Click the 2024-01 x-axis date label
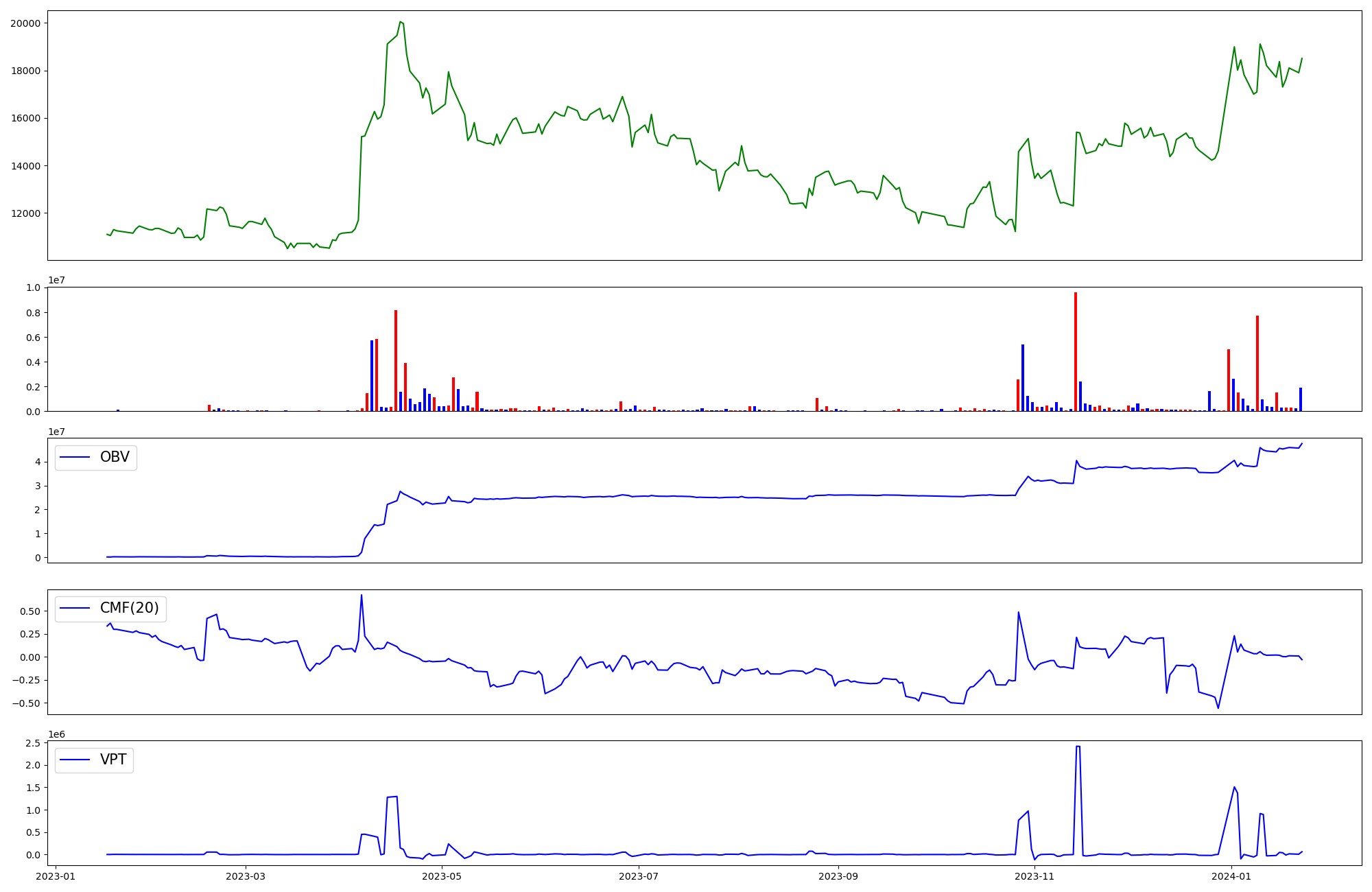1372x892 pixels. point(1231,876)
